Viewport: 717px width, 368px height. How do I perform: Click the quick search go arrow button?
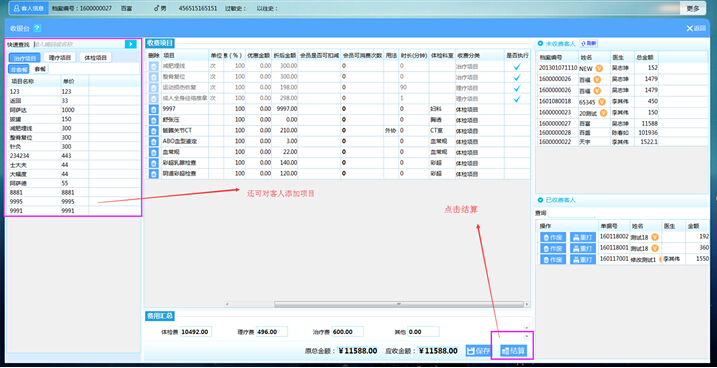tap(130, 44)
